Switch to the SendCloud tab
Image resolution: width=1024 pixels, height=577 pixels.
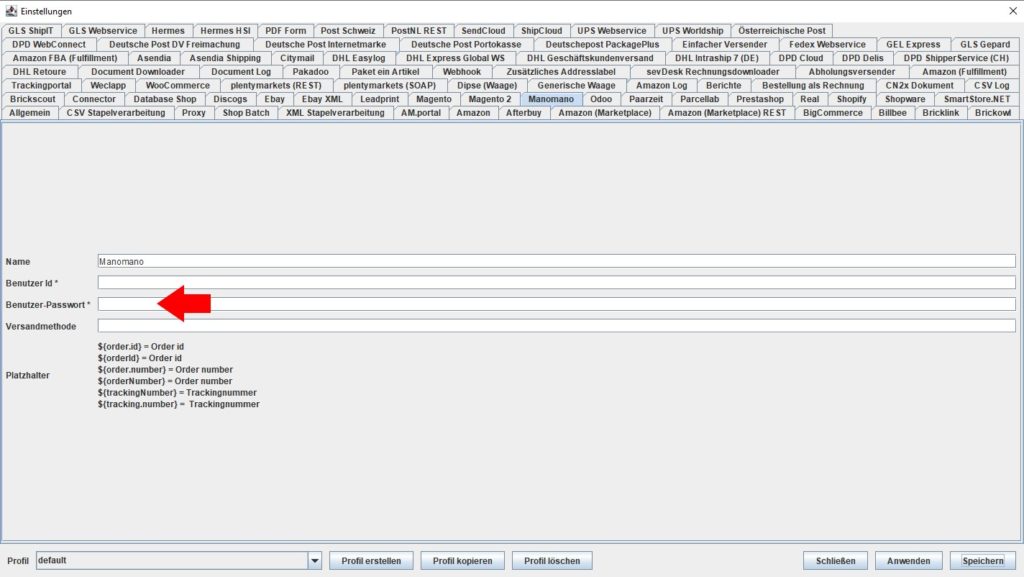pyautogui.click(x=483, y=31)
